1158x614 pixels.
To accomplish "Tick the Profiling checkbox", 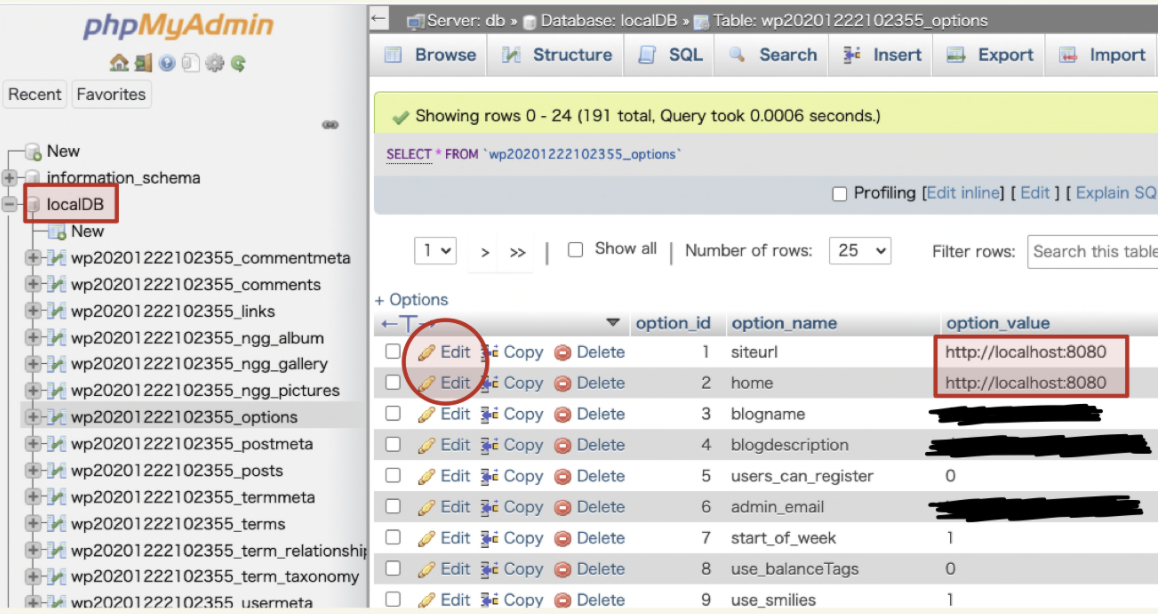I will (x=839, y=194).
